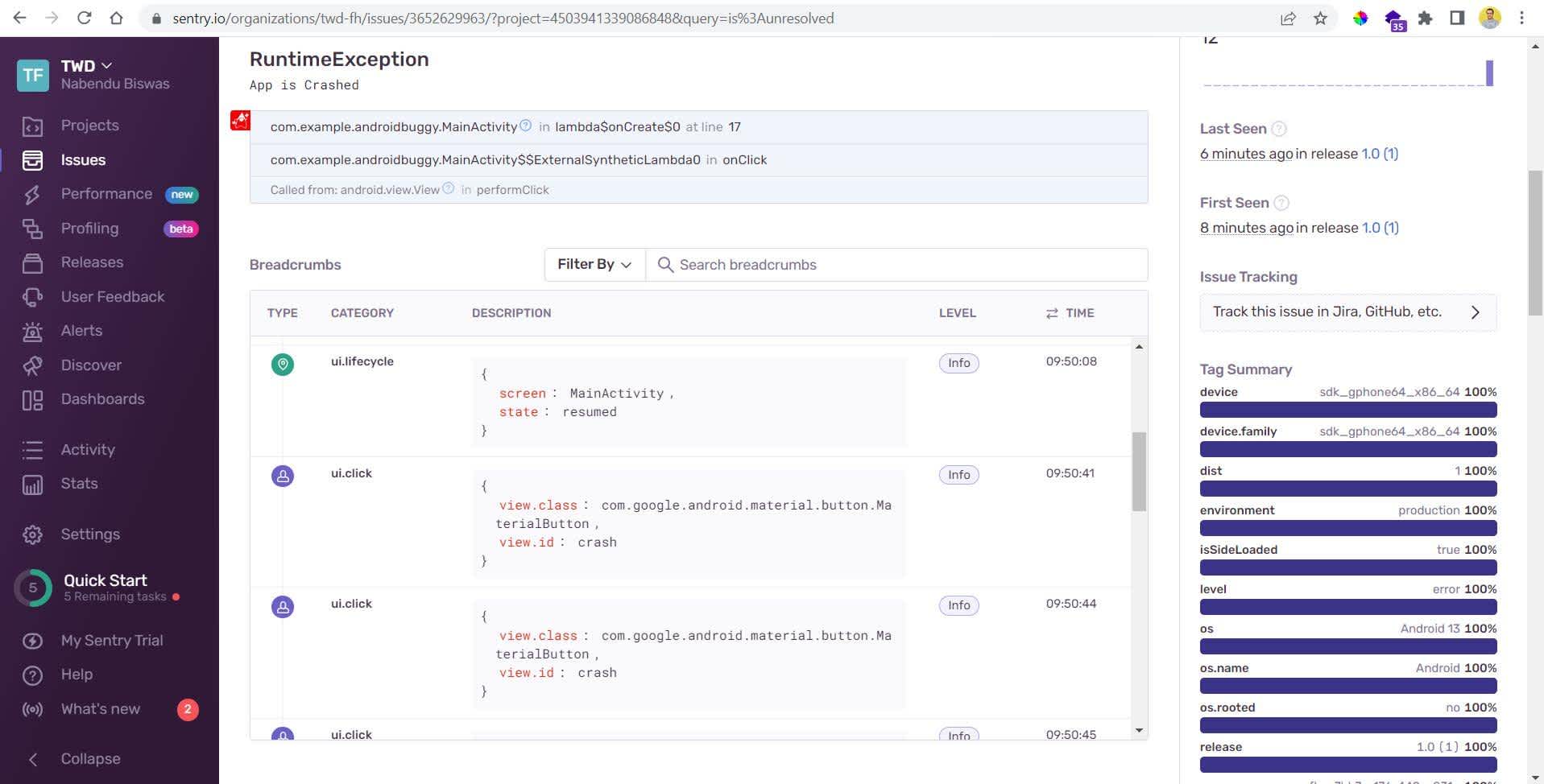Open the Stats chart icon
Screen dimensions: 1544x784
click(32, 485)
